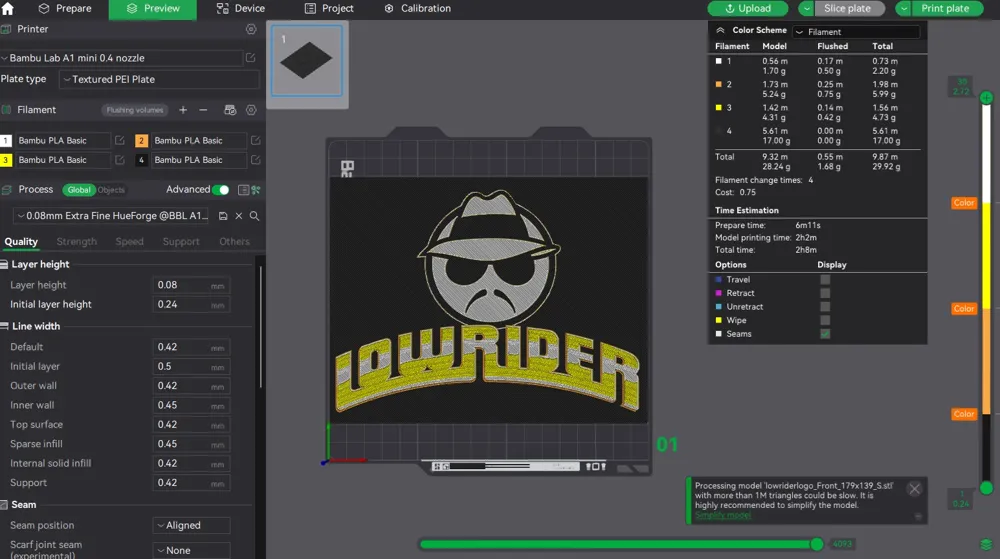The width and height of the screenshot is (1000, 559).
Task: Edit filament 2 preset icon
Action: pos(256,140)
